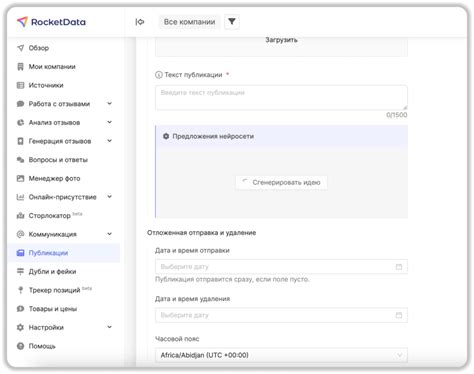
Task: Expand the Коммуникация submenu chevron
Action: 110,234
